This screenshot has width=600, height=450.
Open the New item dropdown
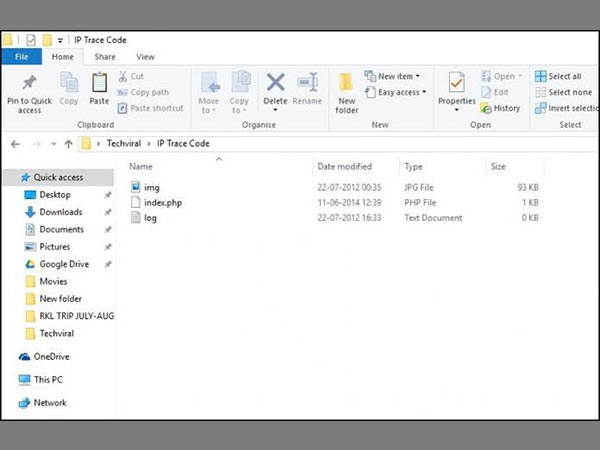pyautogui.click(x=392, y=76)
